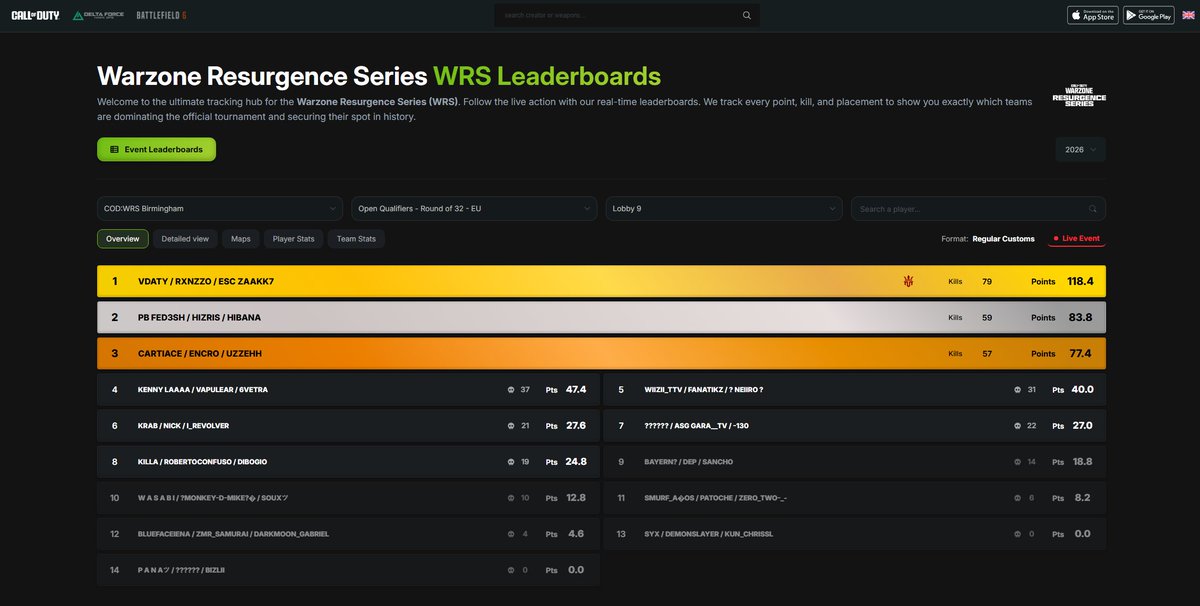The width and height of the screenshot is (1200, 606).
Task: Click skull kills icon on SYX row
Action: (1018, 533)
